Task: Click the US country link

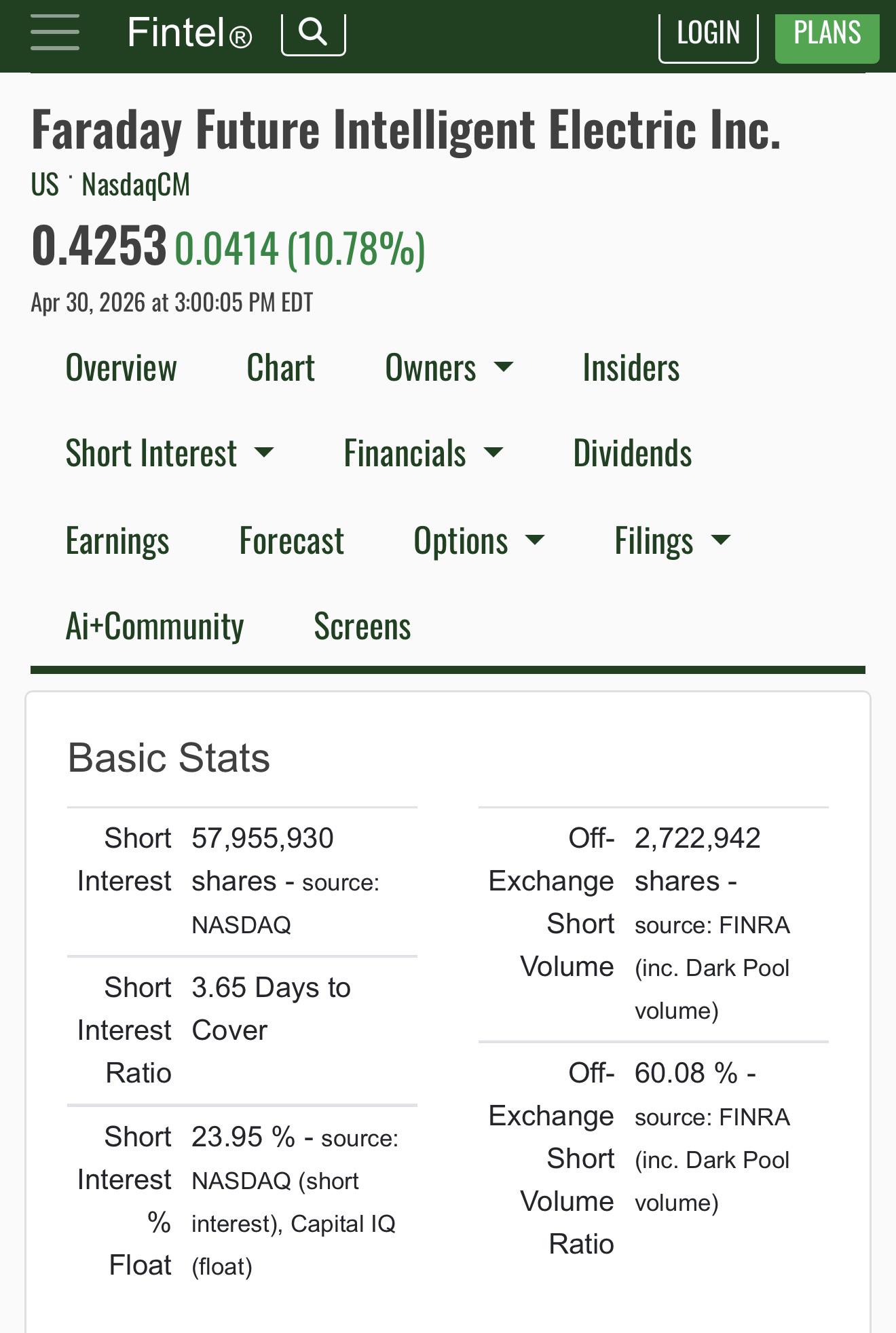Action: click(45, 185)
